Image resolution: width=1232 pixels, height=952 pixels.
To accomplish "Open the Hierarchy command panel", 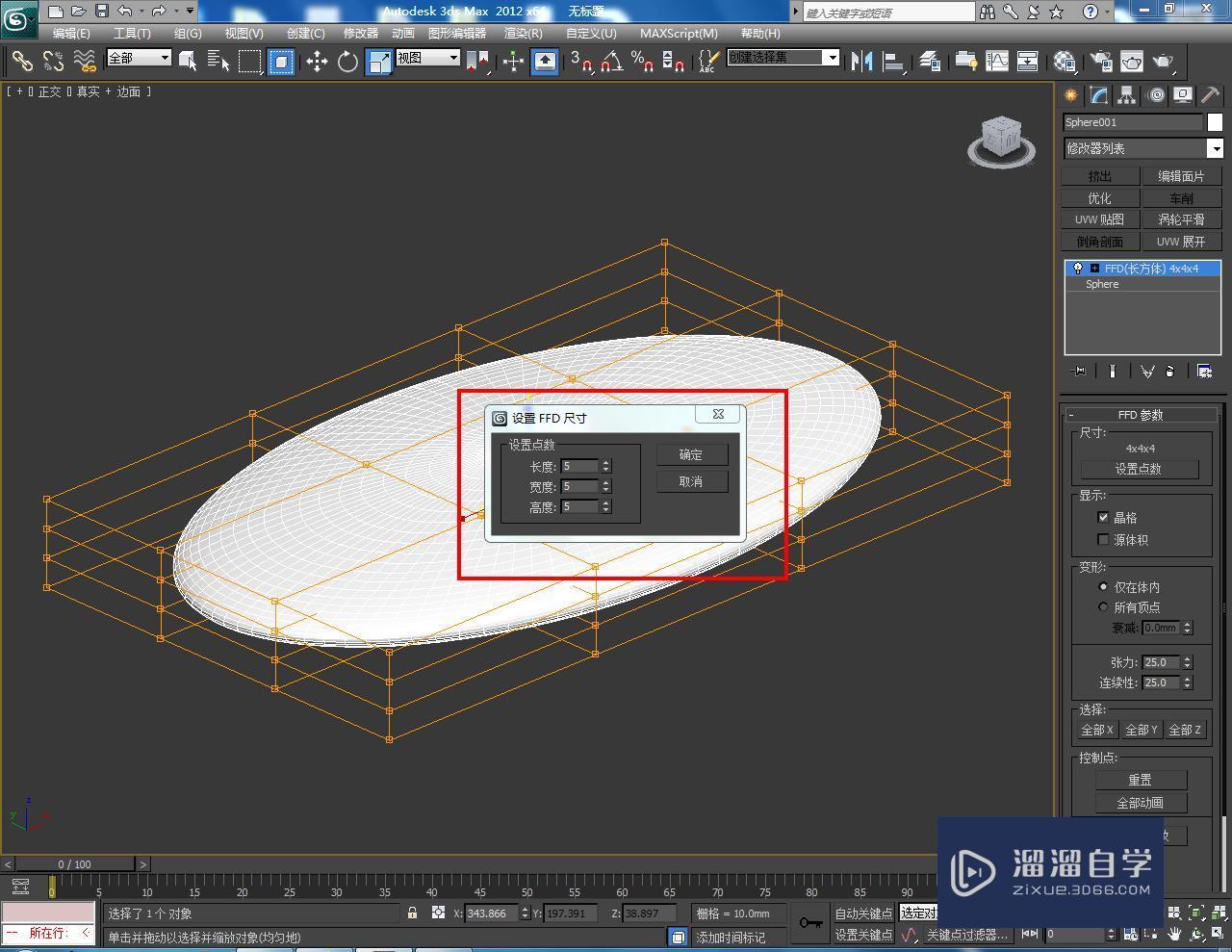I will coord(1126,95).
